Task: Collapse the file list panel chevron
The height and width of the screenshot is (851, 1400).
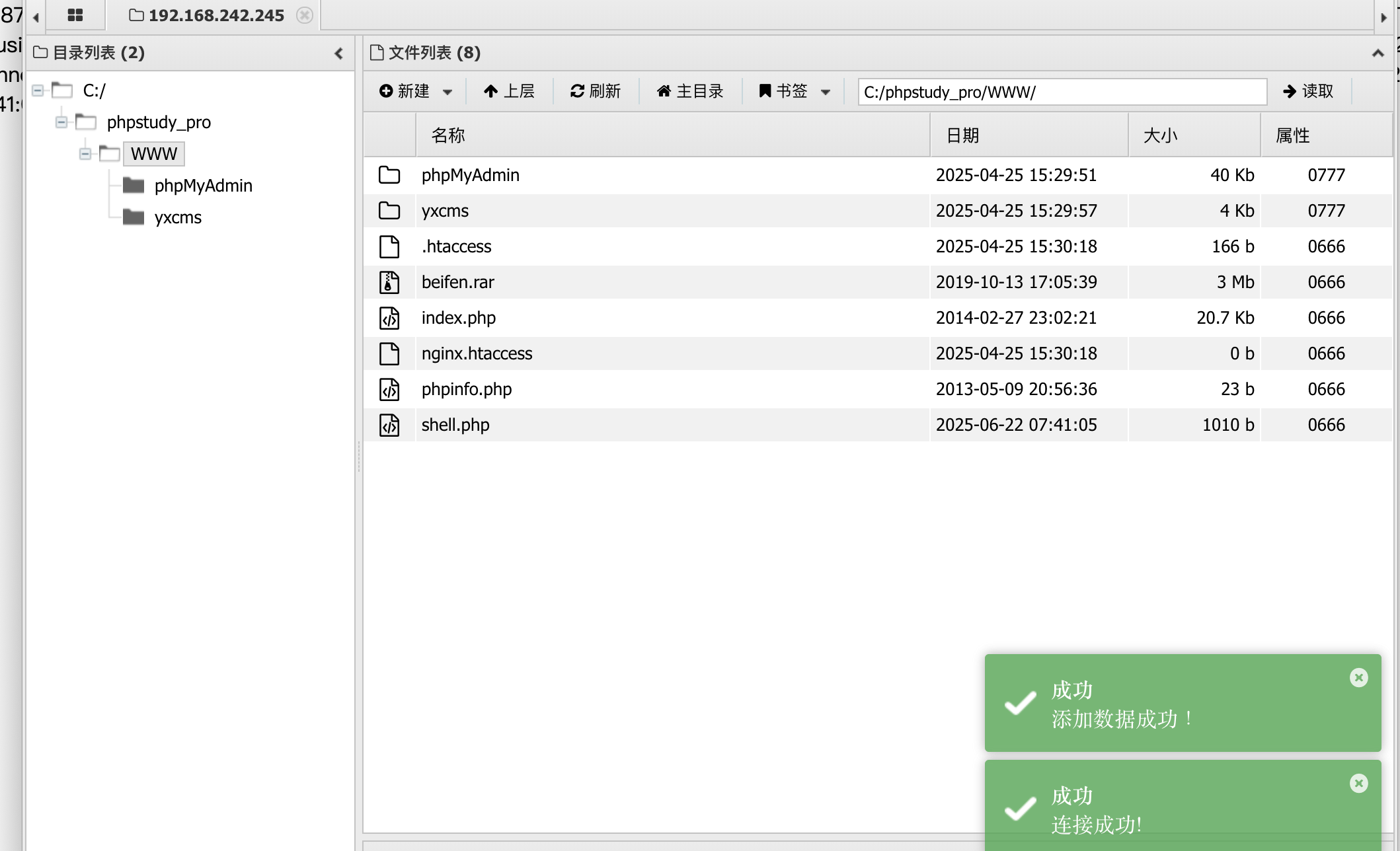Action: (x=1378, y=53)
